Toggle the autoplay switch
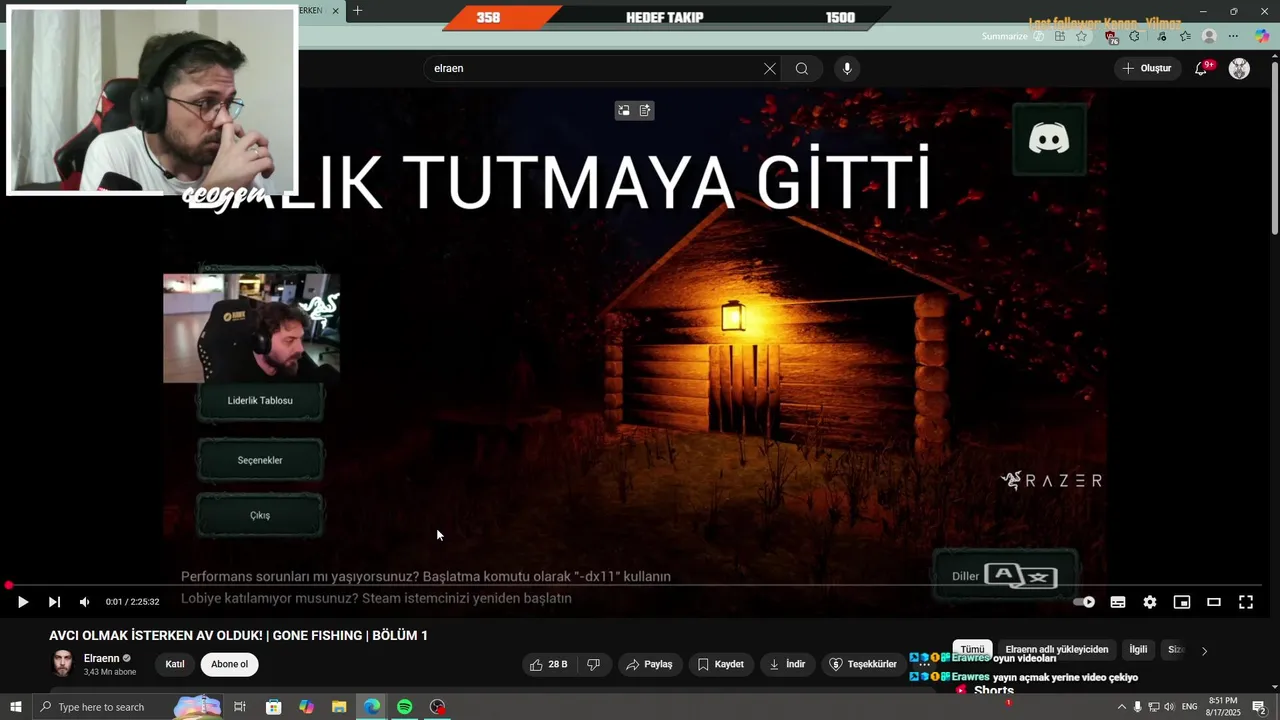The width and height of the screenshot is (1280, 720). (1084, 602)
